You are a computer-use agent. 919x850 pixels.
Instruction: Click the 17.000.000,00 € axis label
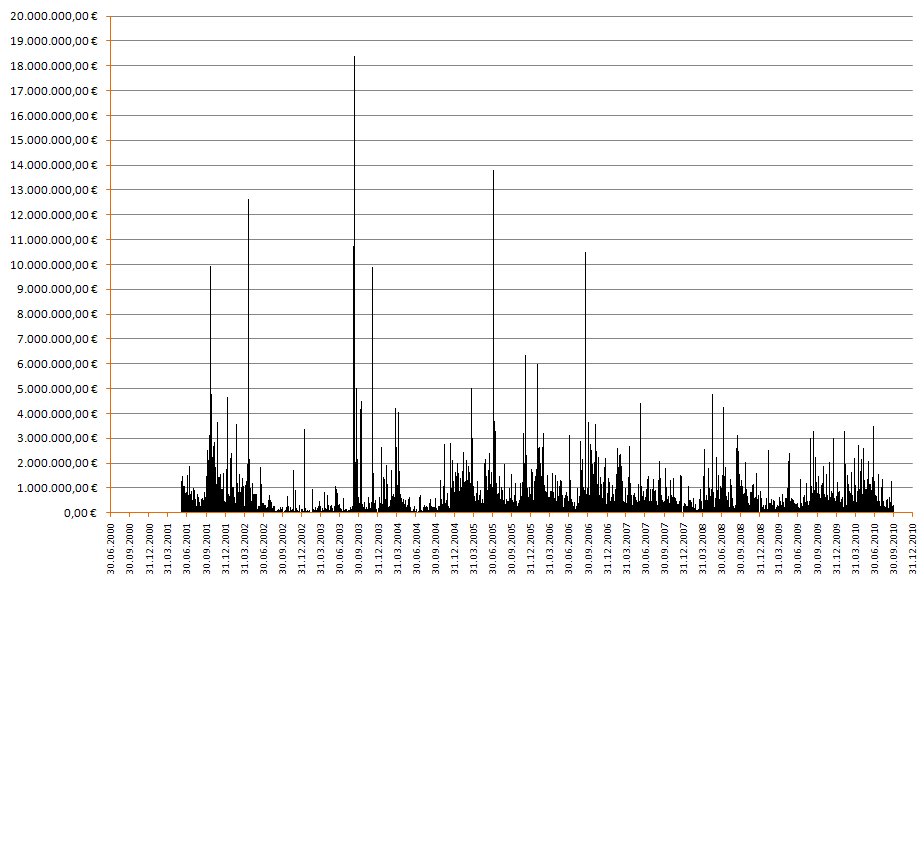pyautogui.click(x=54, y=91)
